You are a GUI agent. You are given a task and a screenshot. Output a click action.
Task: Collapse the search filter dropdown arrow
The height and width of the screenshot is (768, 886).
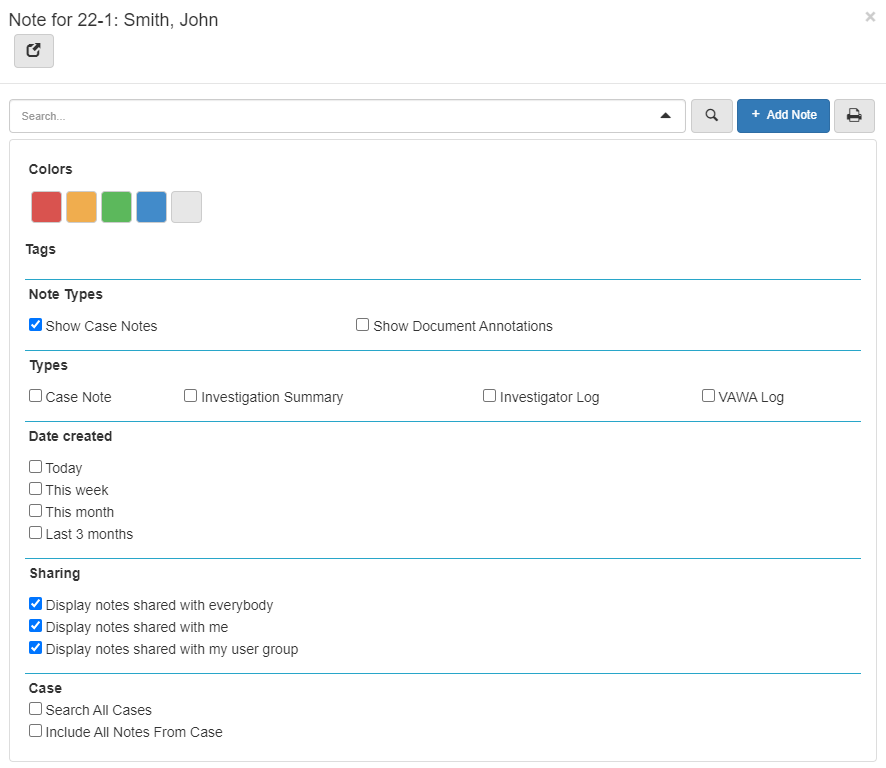(666, 116)
